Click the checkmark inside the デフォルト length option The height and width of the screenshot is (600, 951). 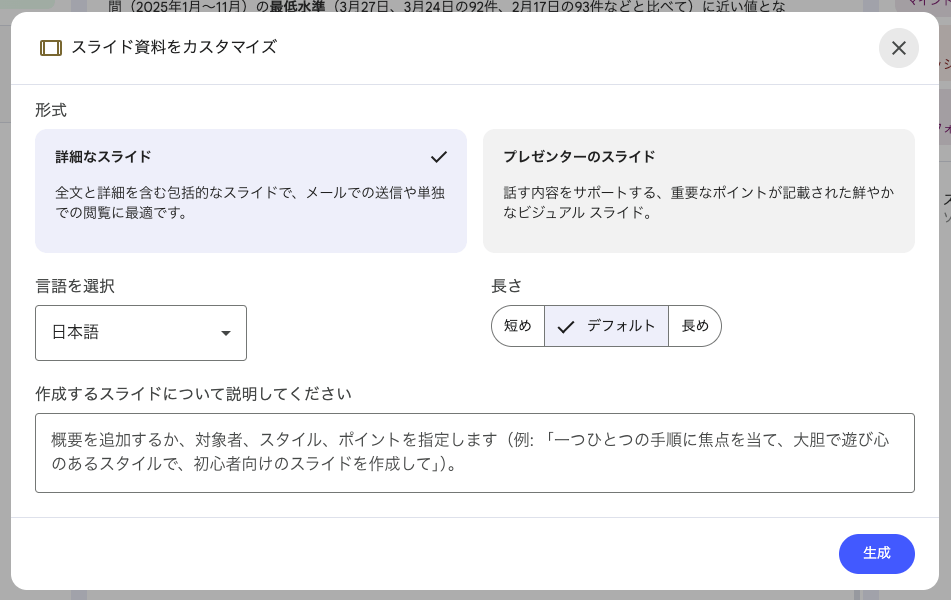tap(567, 326)
